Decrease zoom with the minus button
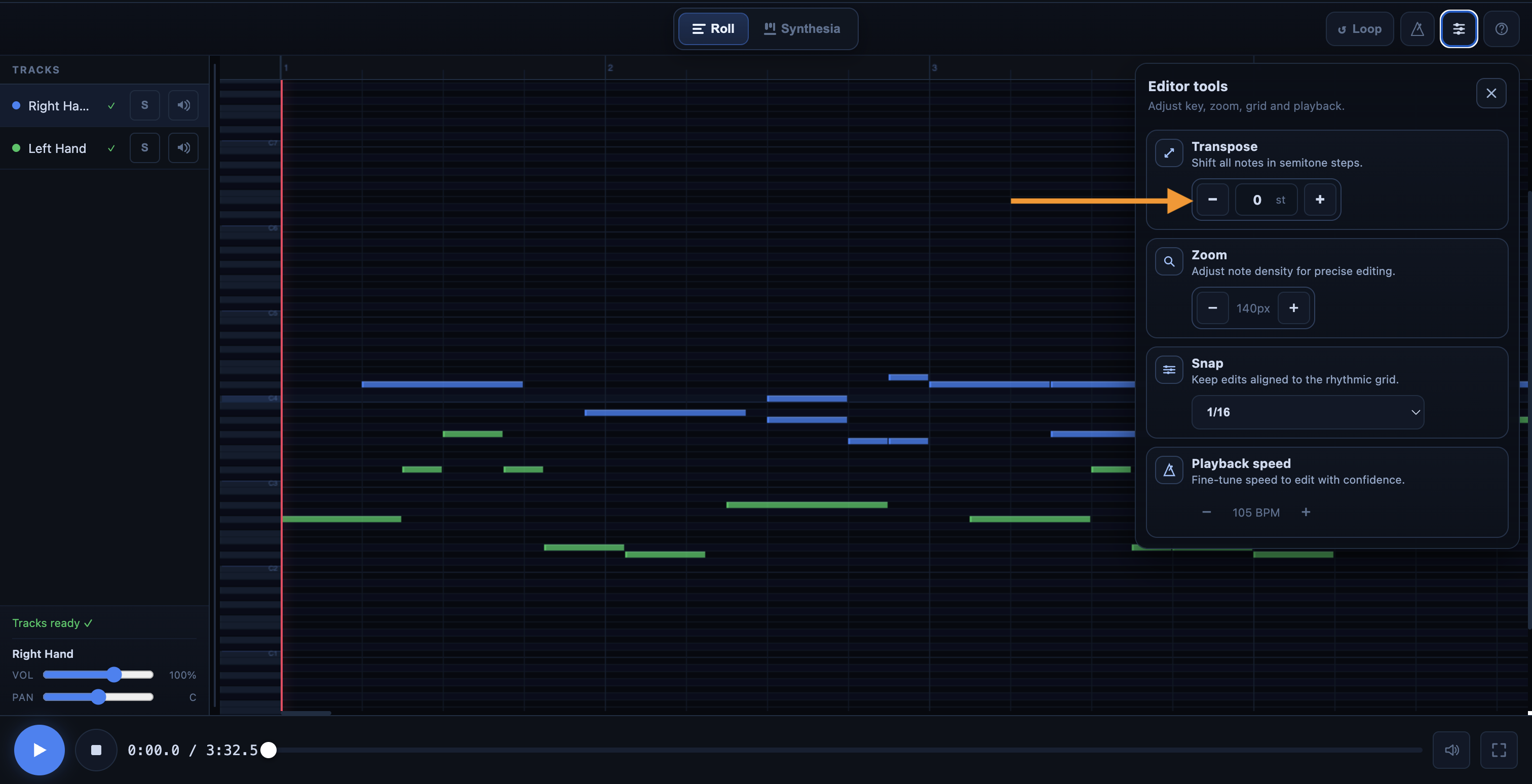 pyautogui.click(x=1212, y=308)
